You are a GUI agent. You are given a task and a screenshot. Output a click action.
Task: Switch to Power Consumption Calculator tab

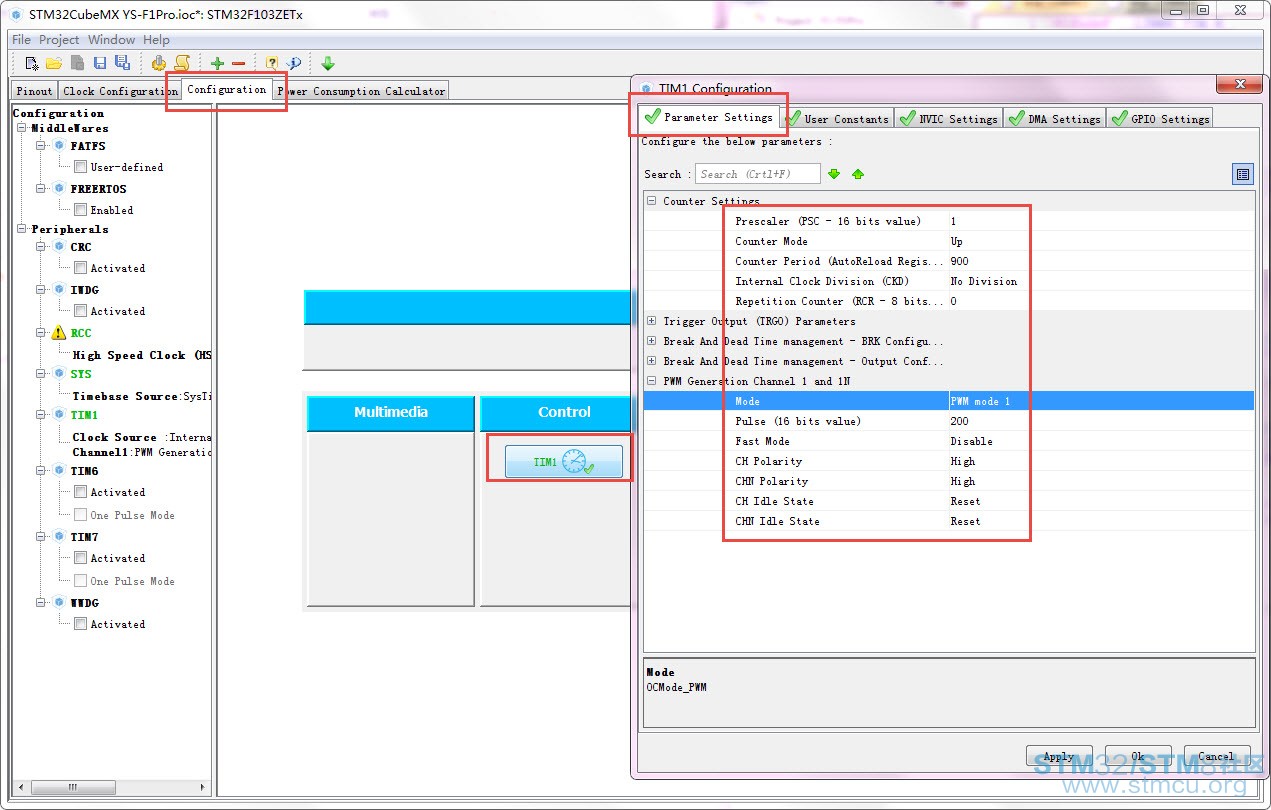click(x=361, y=91)
